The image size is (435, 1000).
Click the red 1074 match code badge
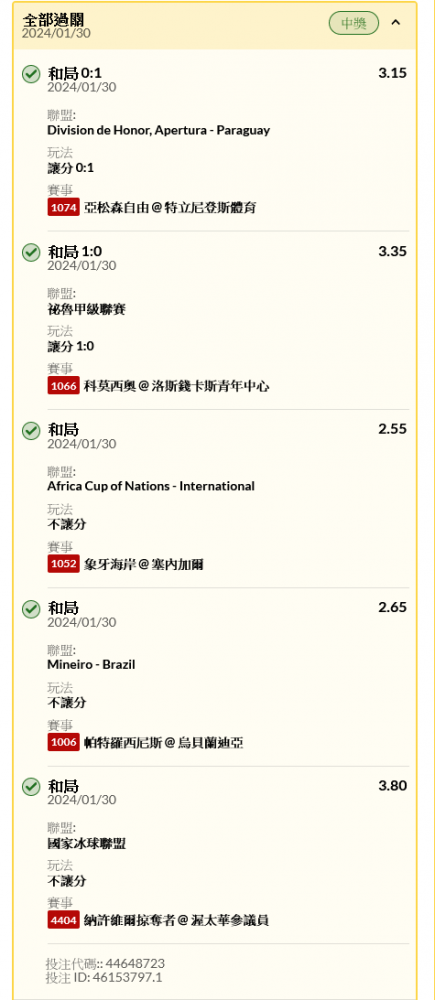63,207
